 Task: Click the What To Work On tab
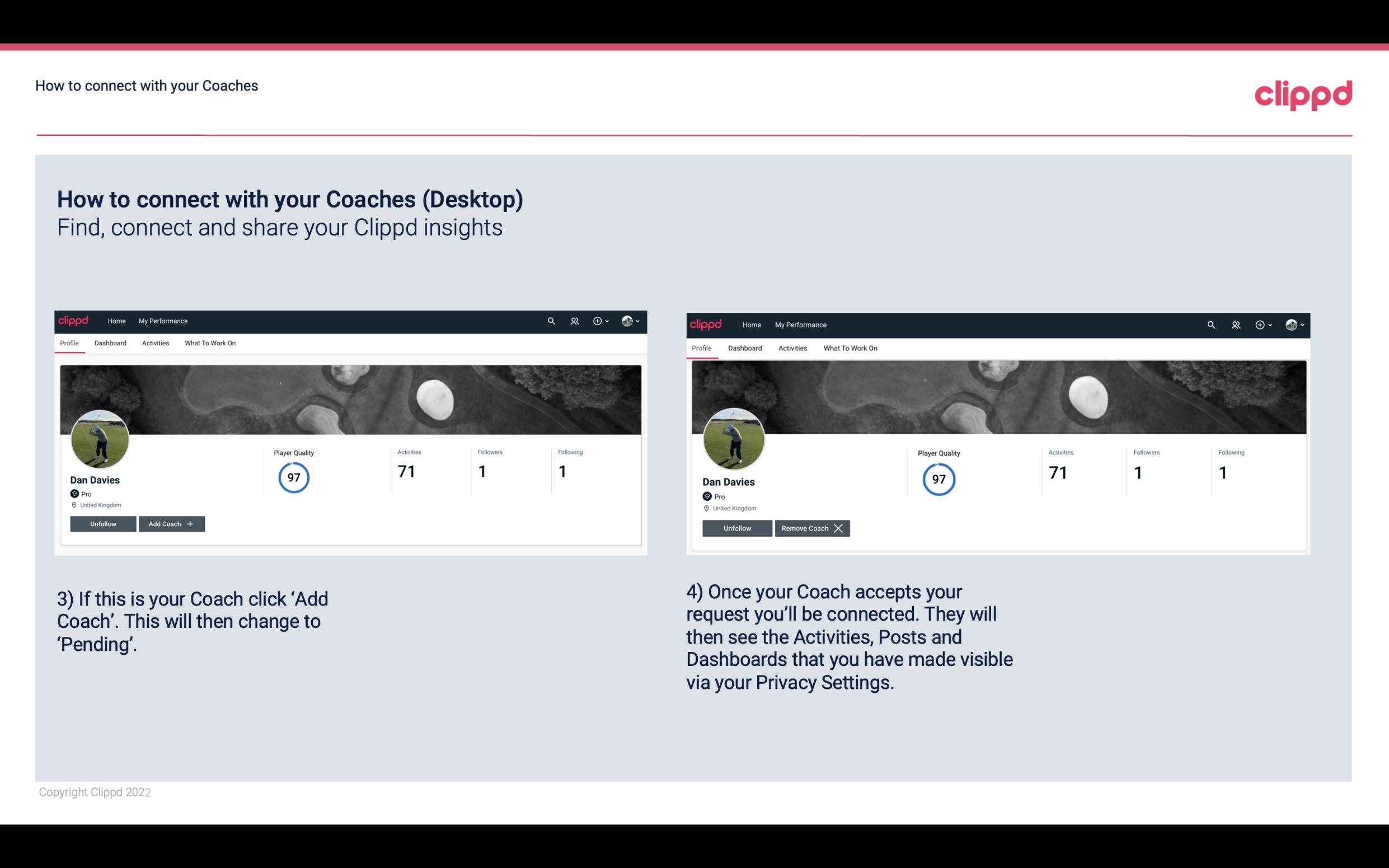[x=209, y=343]
